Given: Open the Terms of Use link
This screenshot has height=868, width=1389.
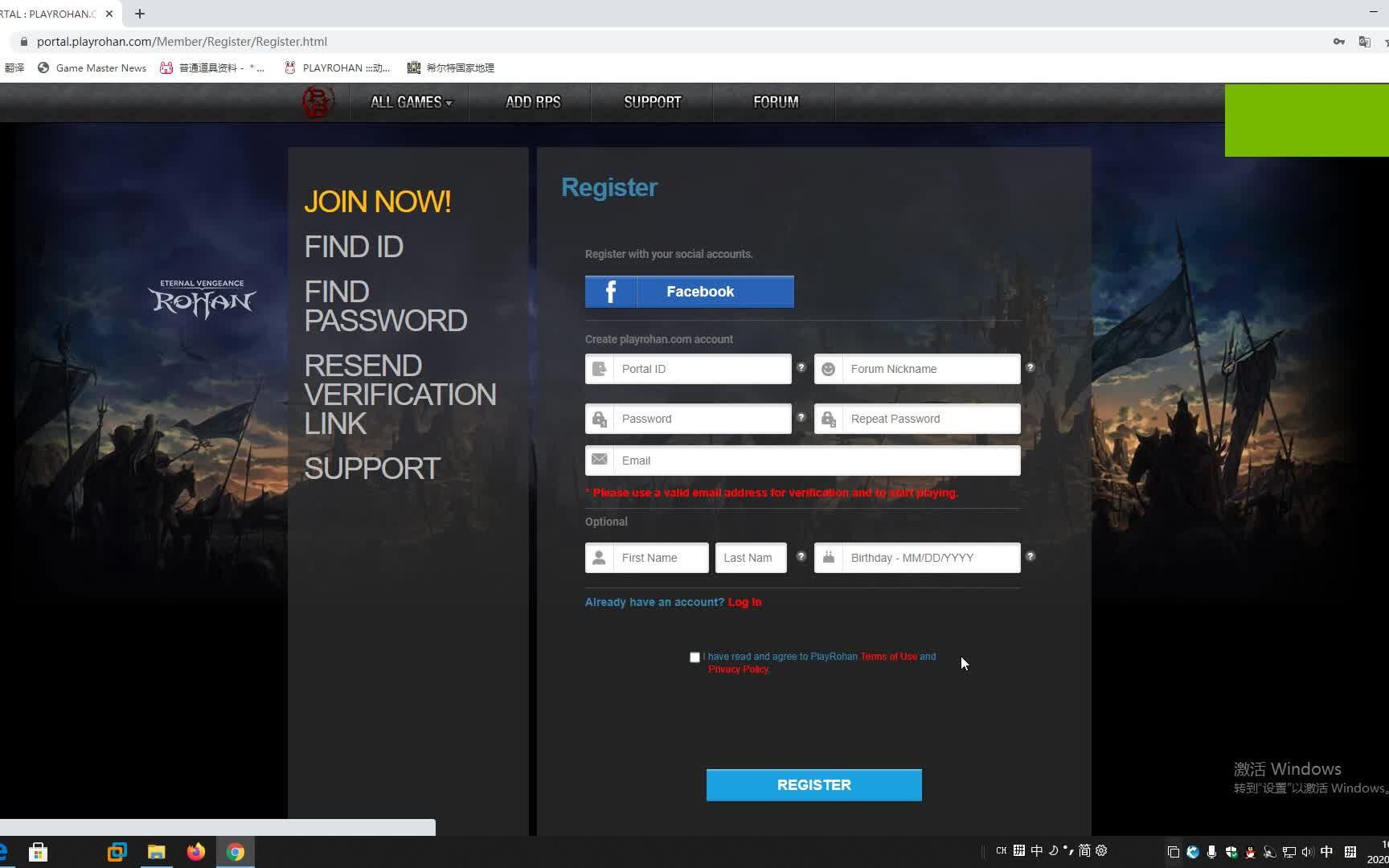Looking at the screenshot, I should [x=888, y=657].
